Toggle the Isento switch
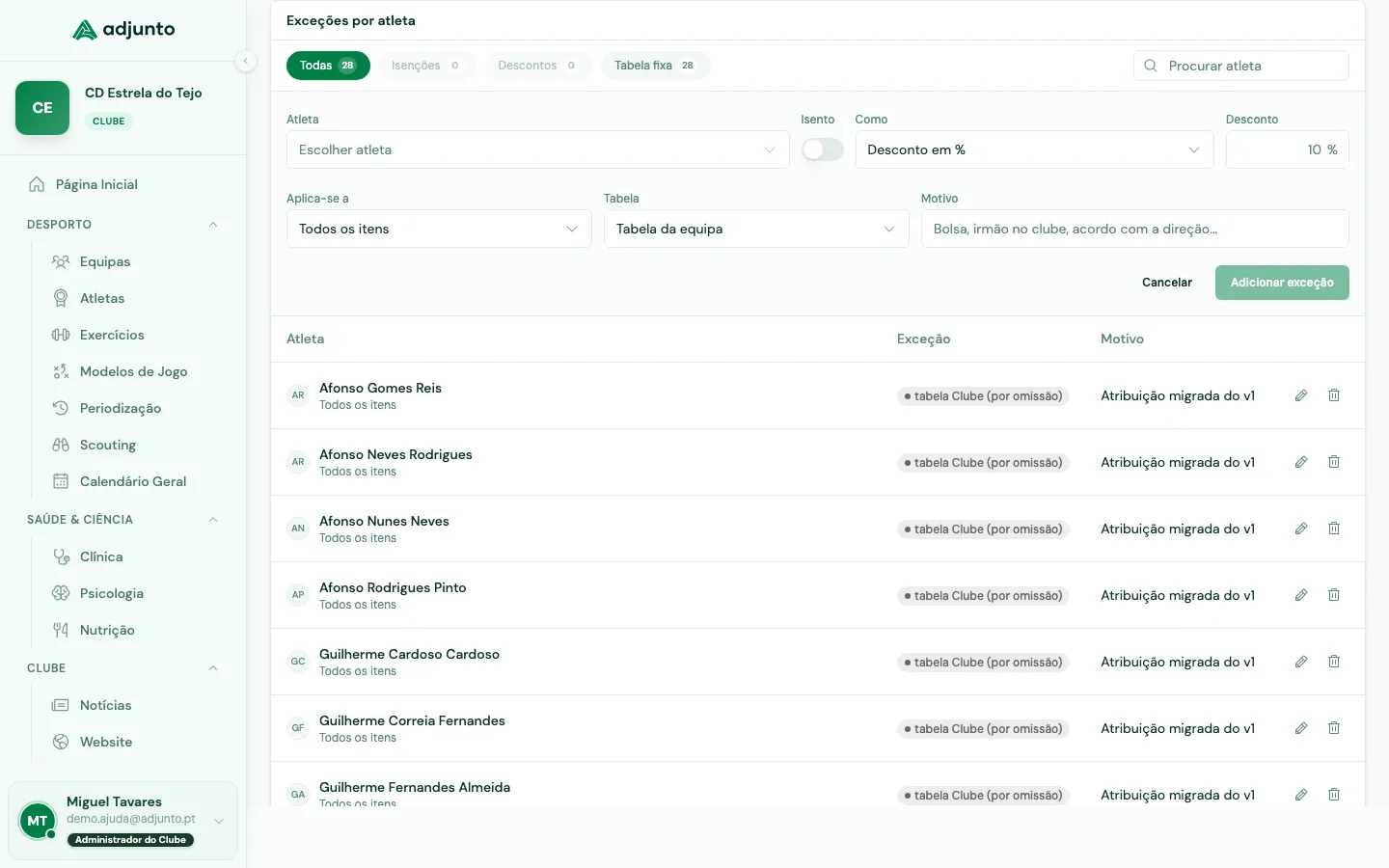 [823, 149]
